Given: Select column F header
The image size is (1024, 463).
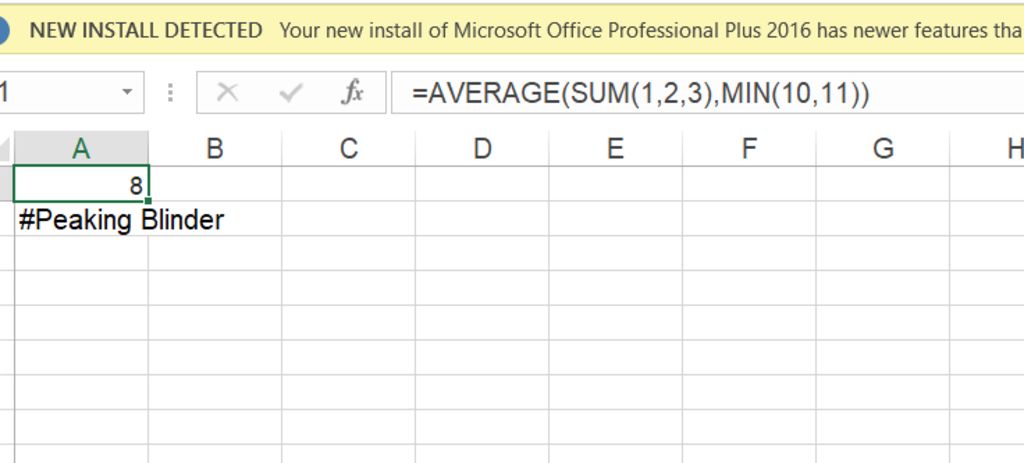Looking at the screenshot, I should [x=749, y=149].
